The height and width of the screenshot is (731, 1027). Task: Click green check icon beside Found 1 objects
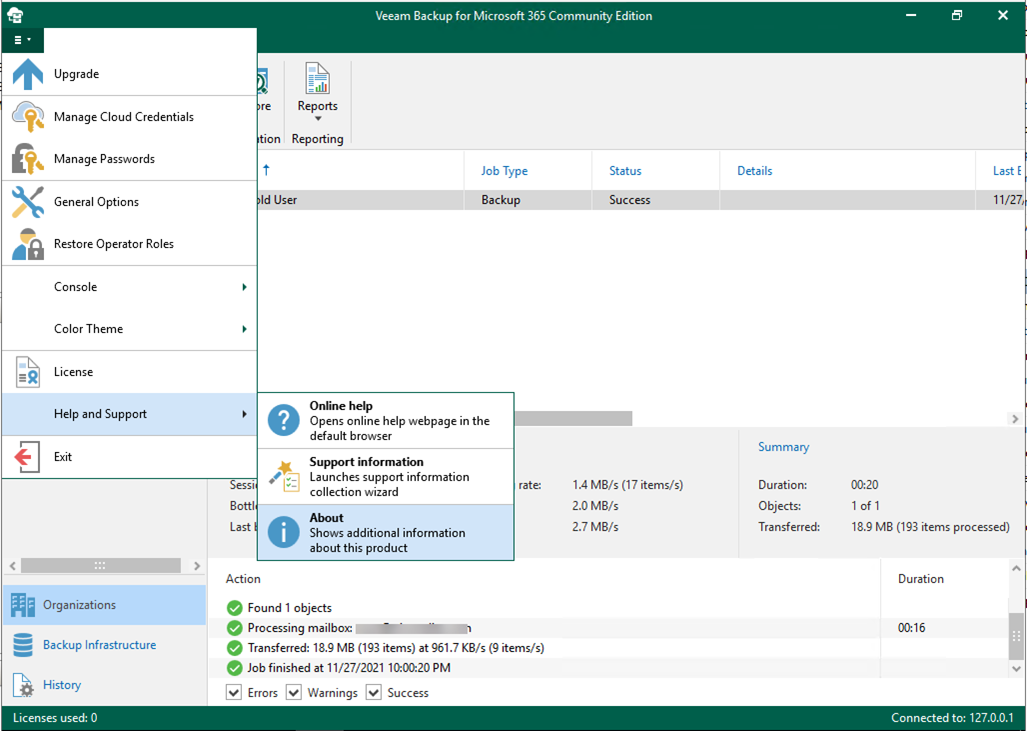pyautogui.click(x=234, y=608)
